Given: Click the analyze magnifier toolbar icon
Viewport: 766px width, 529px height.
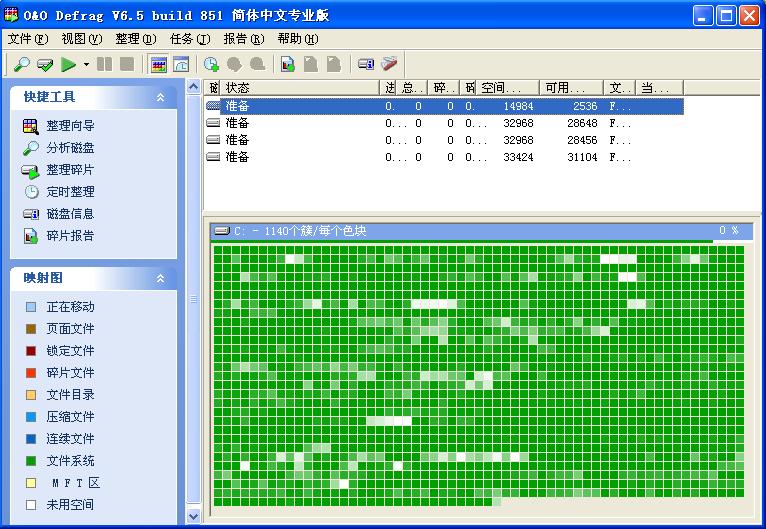Looking at the screenshot, I should pyautogui.click(x=21, y=64).
